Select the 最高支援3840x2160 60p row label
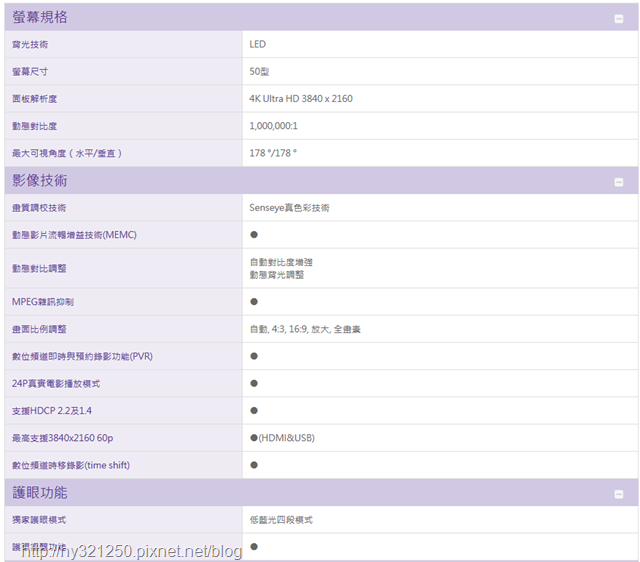The height and width of the screenshot is (562, 640). click(62, 438)
